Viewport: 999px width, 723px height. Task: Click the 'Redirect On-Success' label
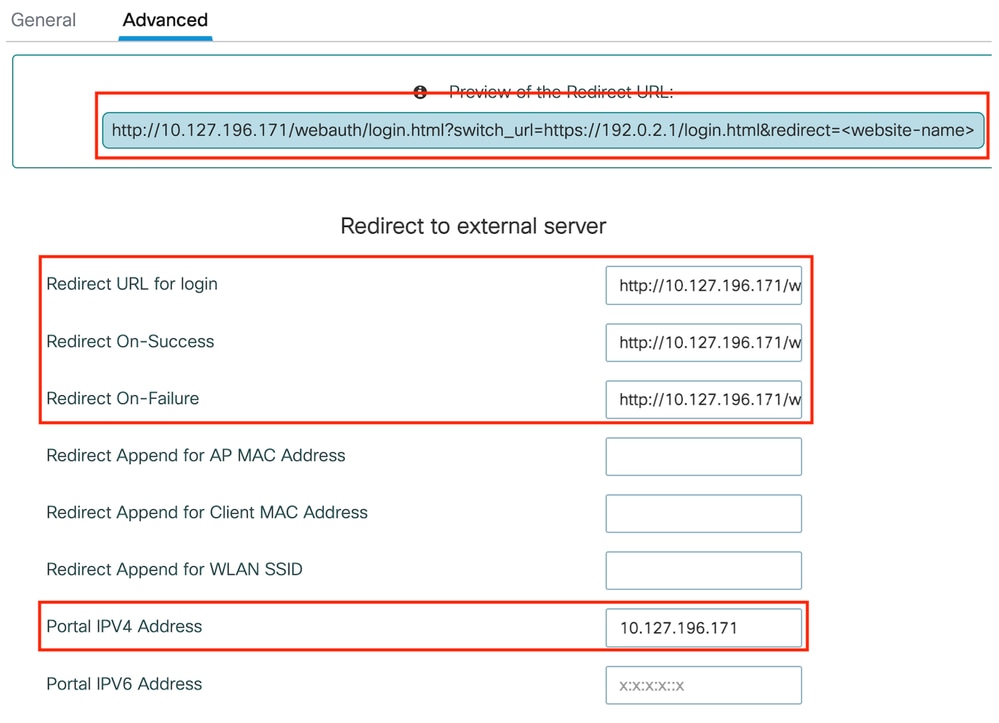(x=130, y=341)
